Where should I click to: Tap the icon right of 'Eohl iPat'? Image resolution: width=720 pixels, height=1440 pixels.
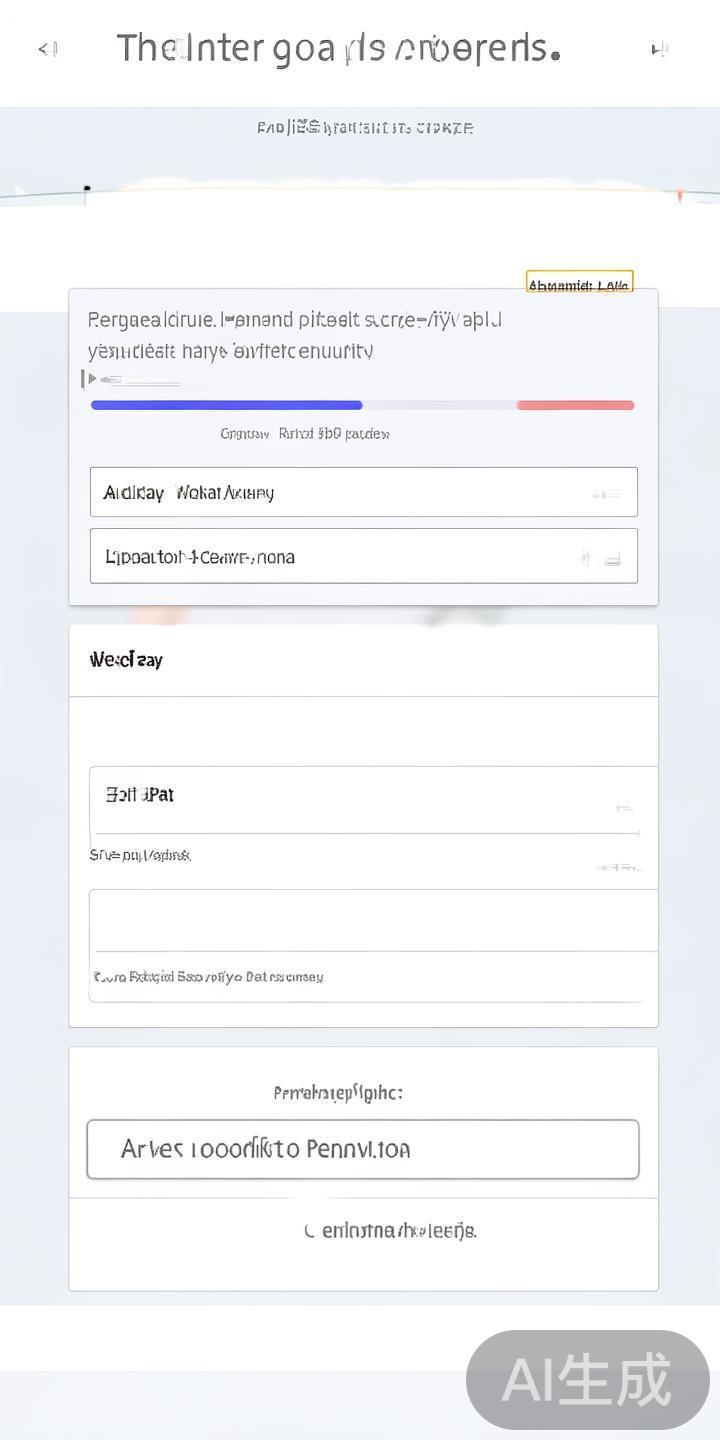(x=624, y=806)
